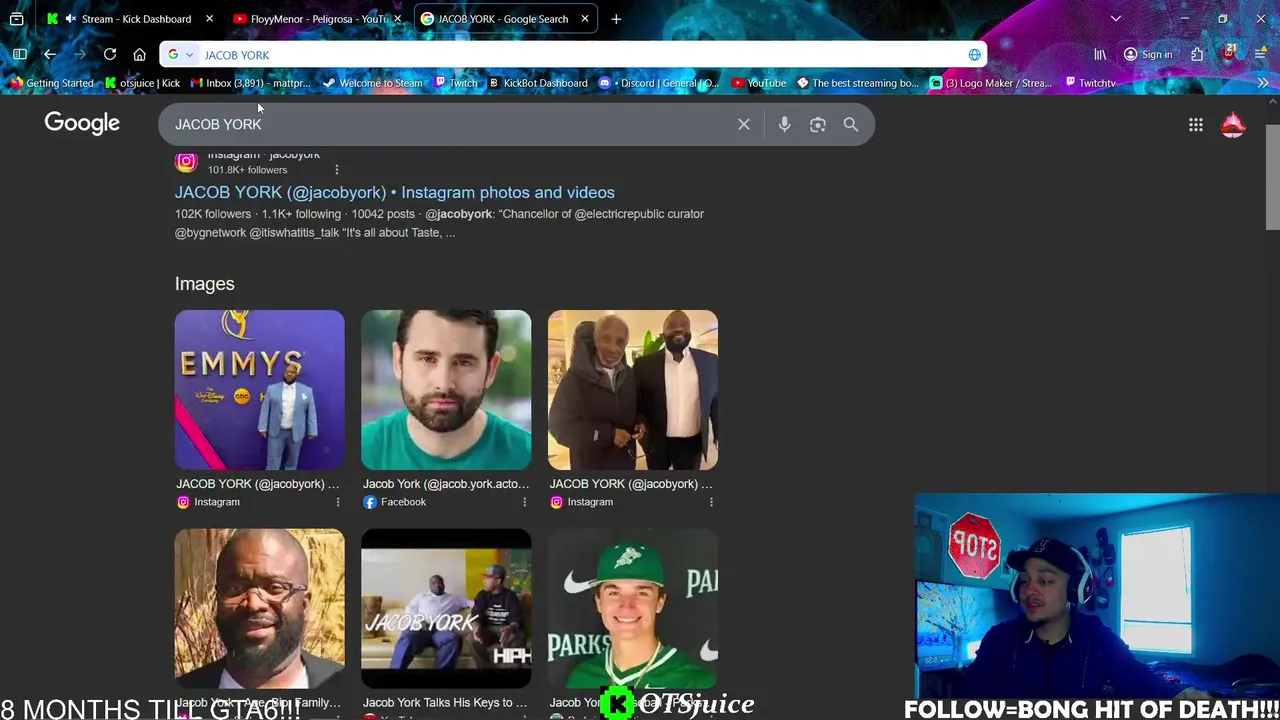Open Getting Started bookmark

click(x=52, y=83)
